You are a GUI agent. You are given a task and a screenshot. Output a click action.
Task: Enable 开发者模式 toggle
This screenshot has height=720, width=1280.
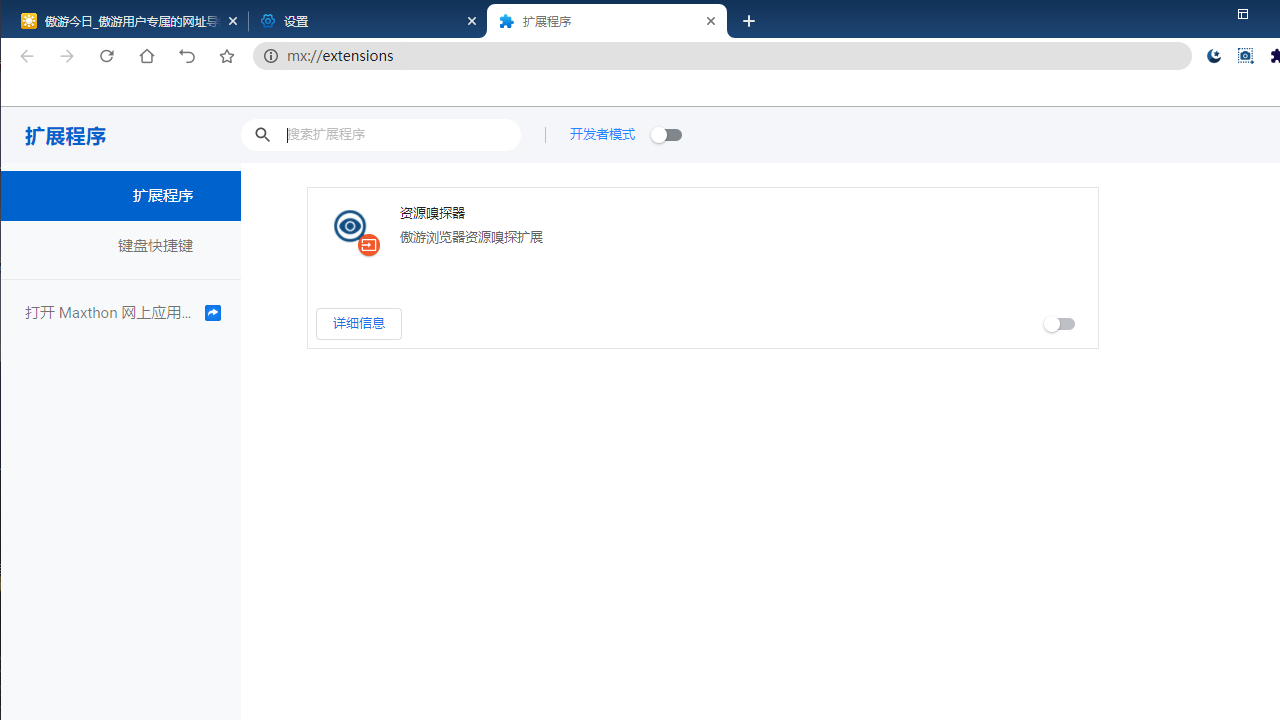pyautogui.click(x=666, y=134)
